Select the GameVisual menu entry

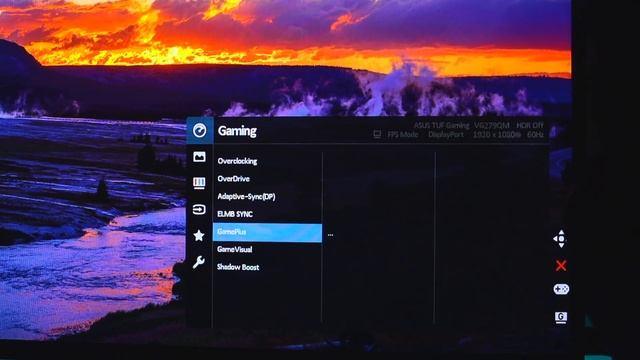pyautogui.click(x=235, y=249)
